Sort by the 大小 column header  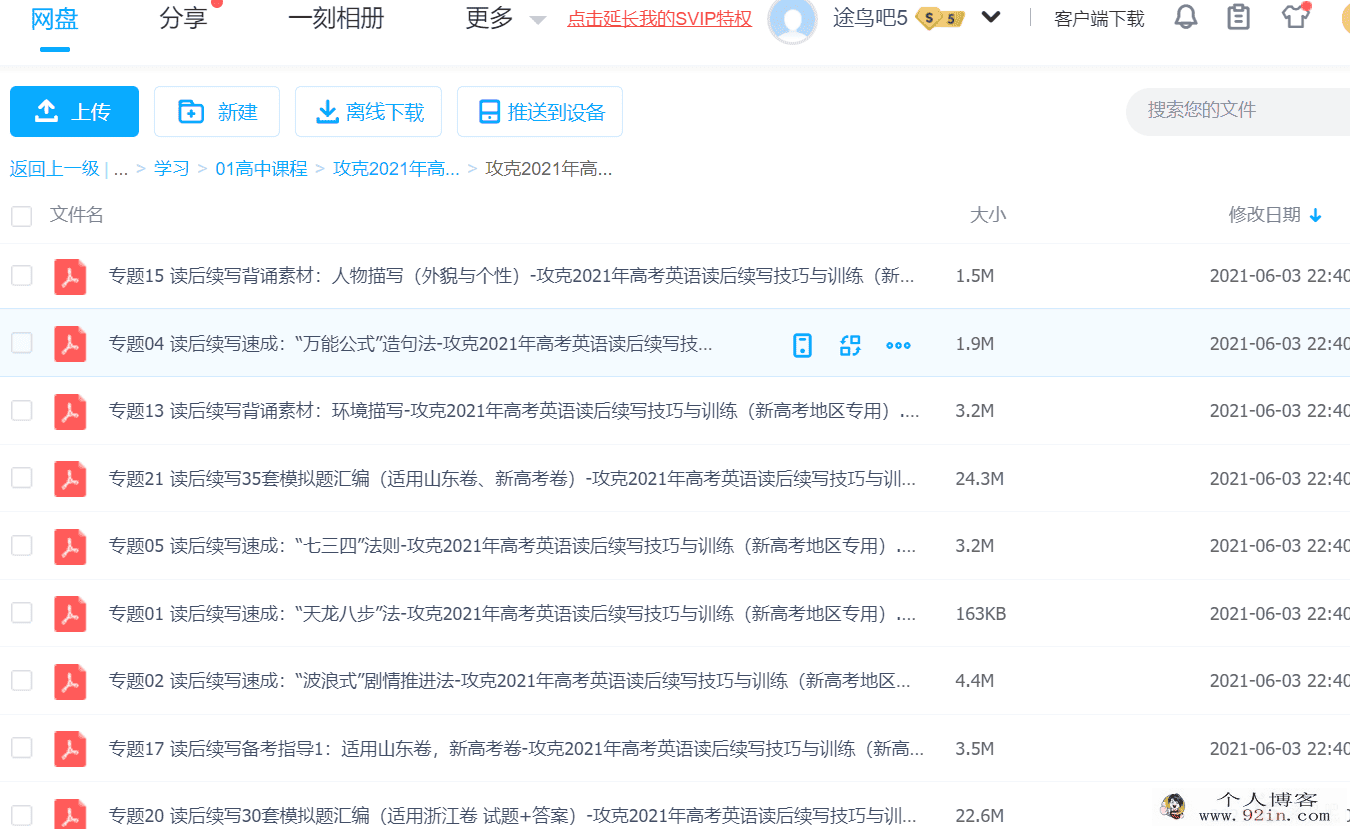tap(988, 215)
